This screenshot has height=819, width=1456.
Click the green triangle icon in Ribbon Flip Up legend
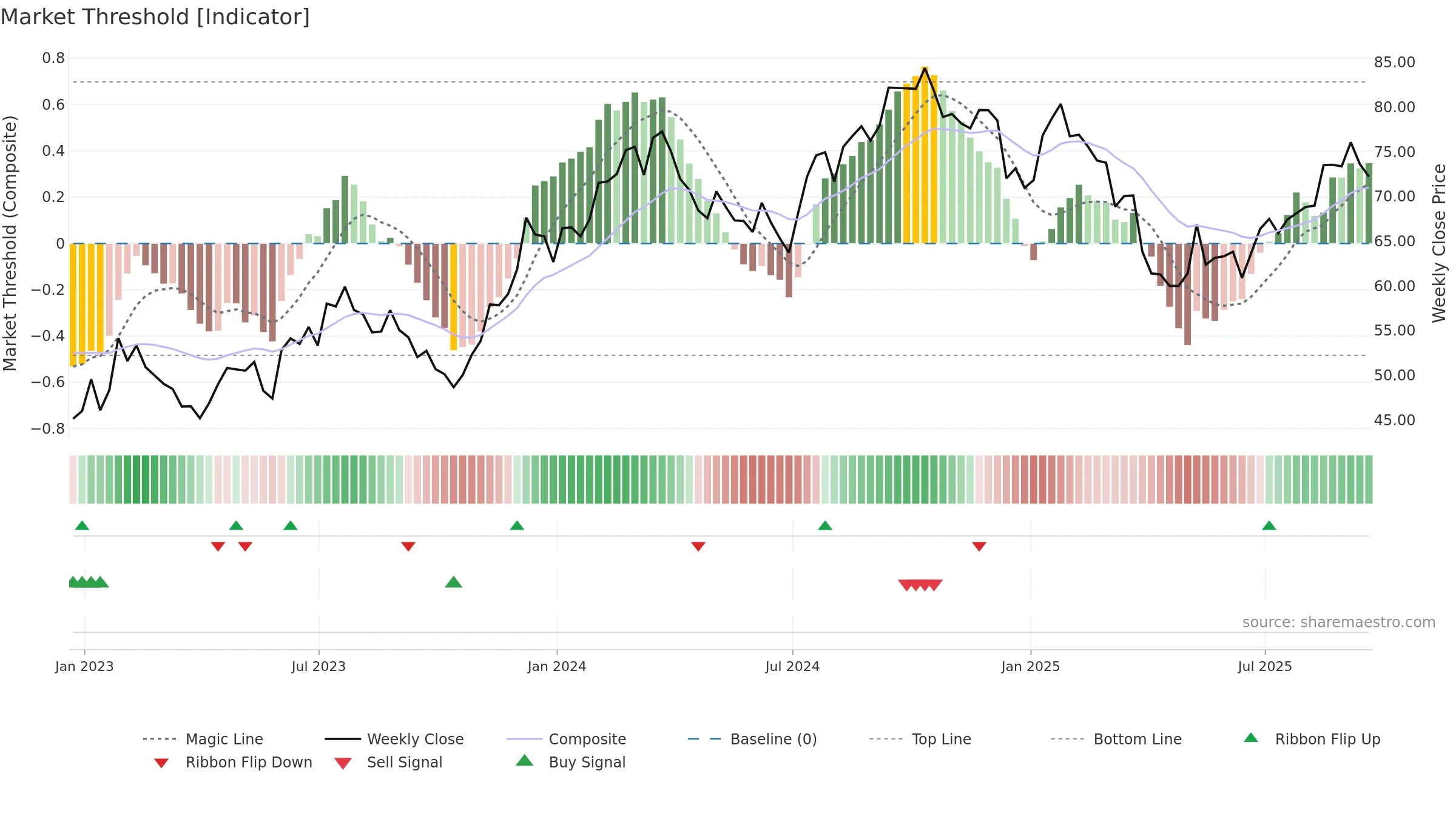point(1251,738)
